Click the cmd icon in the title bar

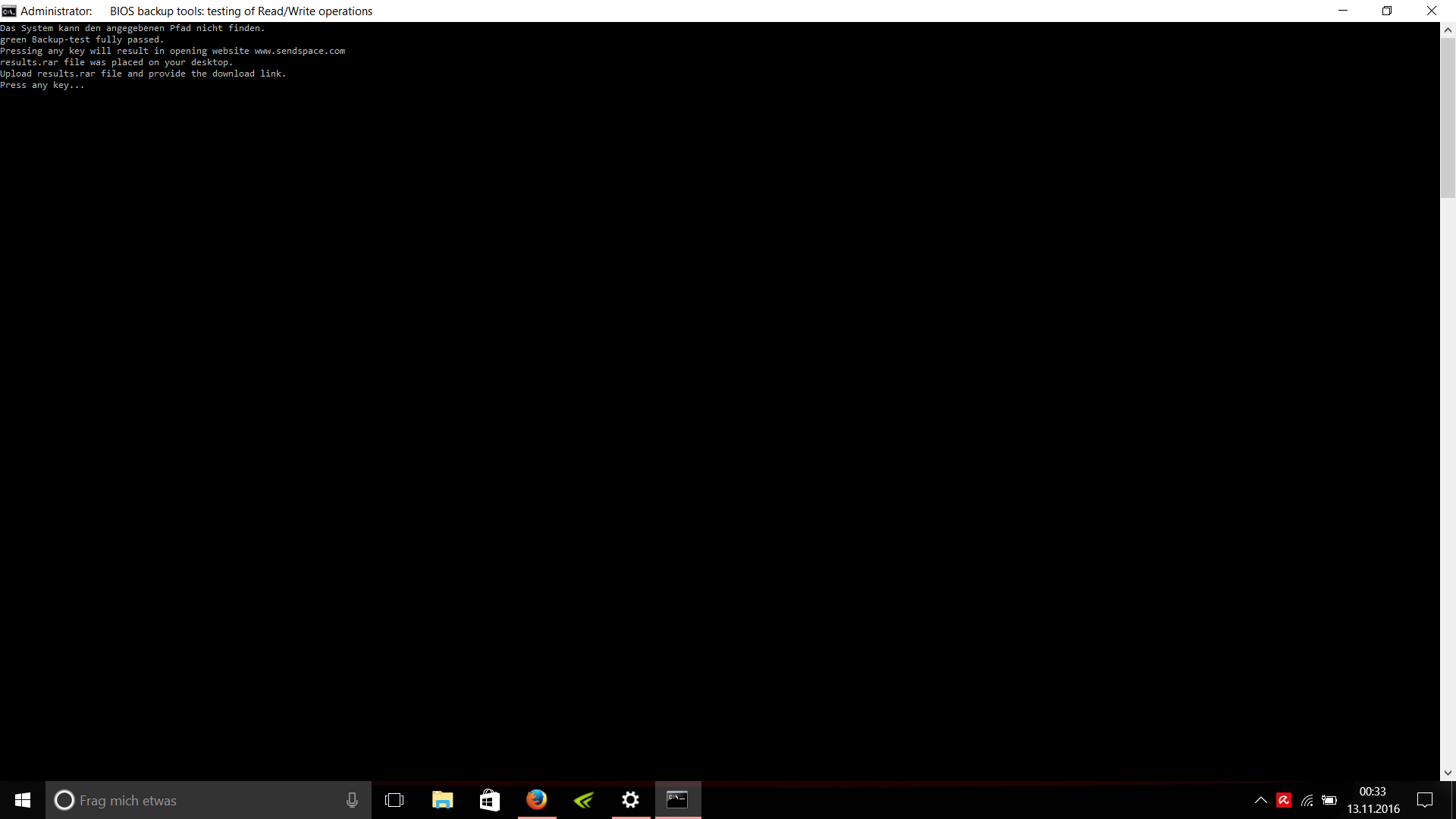8,11
